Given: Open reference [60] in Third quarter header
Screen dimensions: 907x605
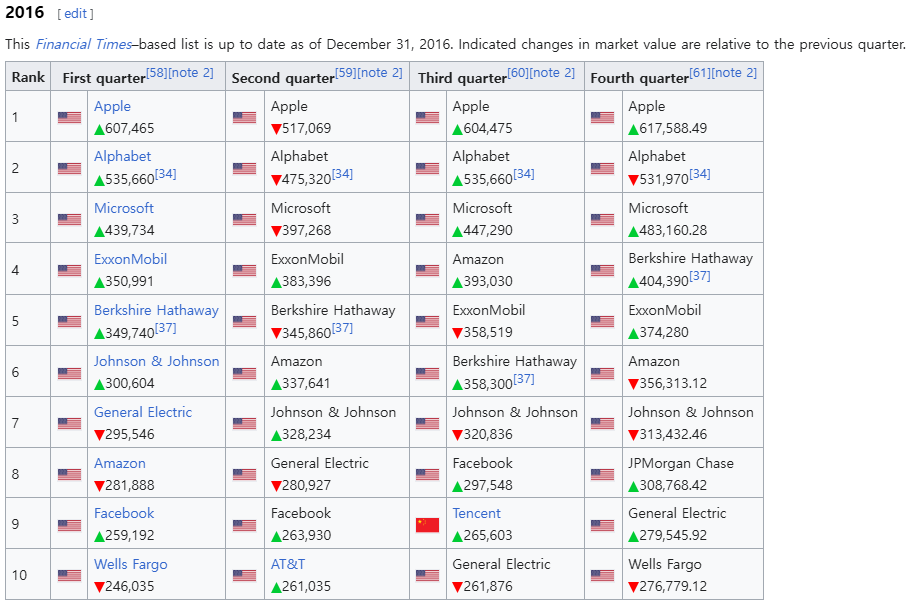Looking at the screenshot, I should [x=518, y=73].
